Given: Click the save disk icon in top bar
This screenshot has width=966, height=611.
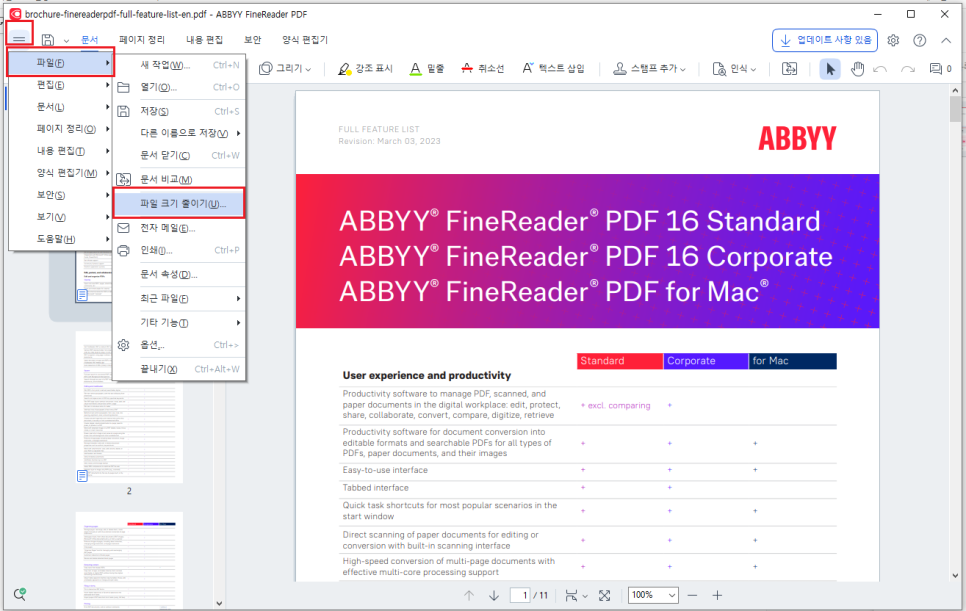Looking at the screenshot, I should coord(47,40).
